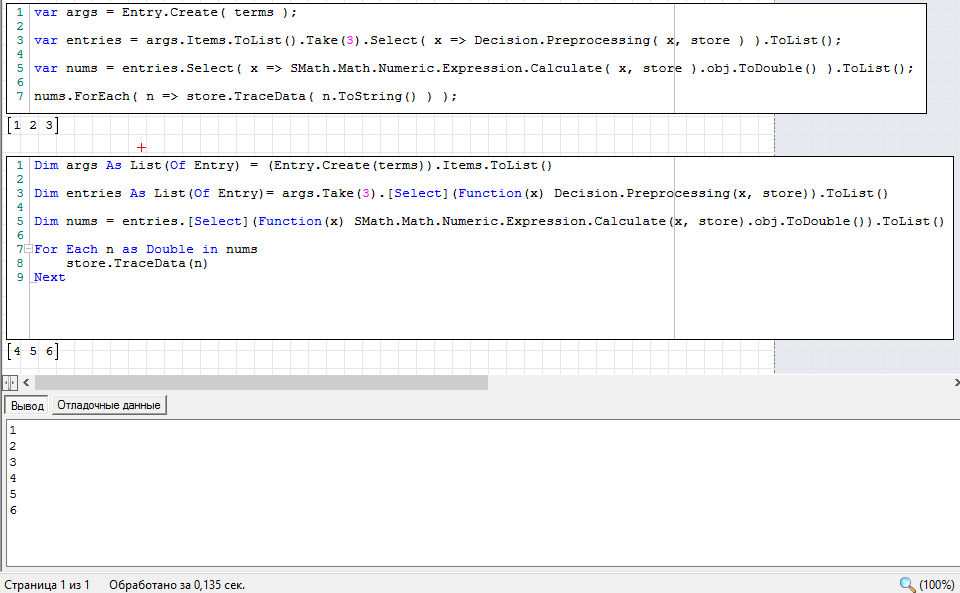Viewport: 960px width, 593px height.
Task: Click the 100% zoom level indicator
Action: click(937, 584)
